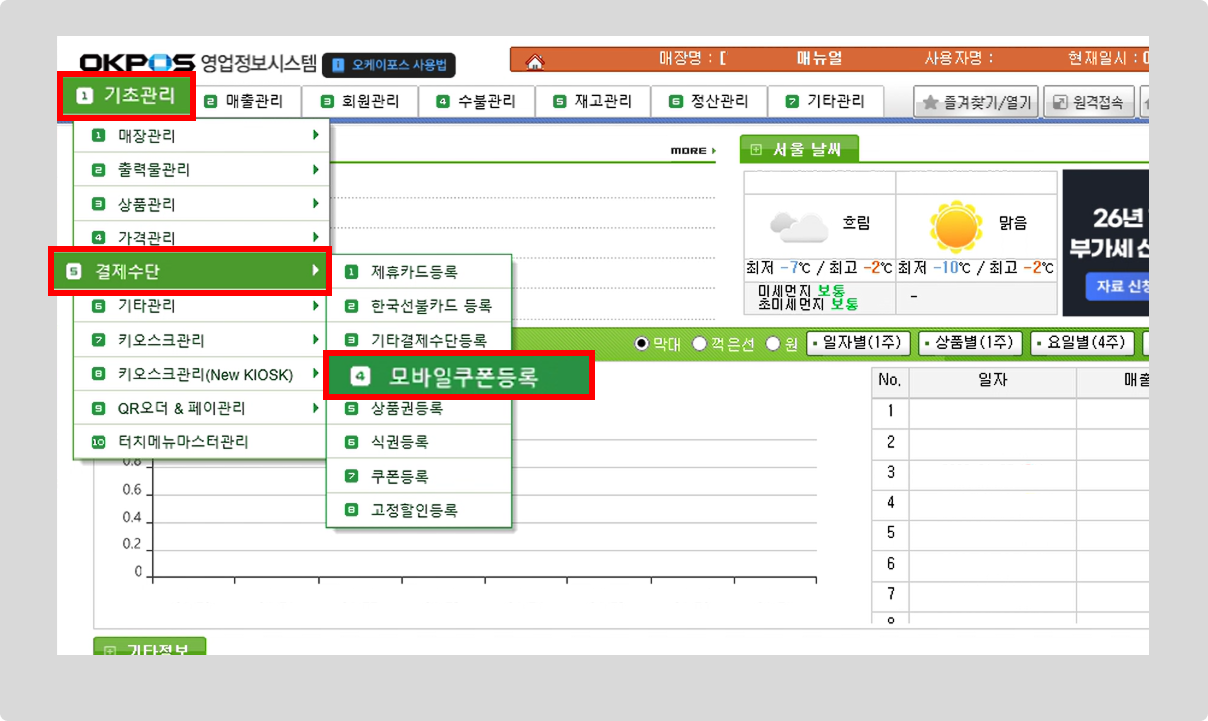Click the 원격접속 remote access button
Image resolution: width=1208 pixels, height=721 pixels.
tap(1089, 102)
